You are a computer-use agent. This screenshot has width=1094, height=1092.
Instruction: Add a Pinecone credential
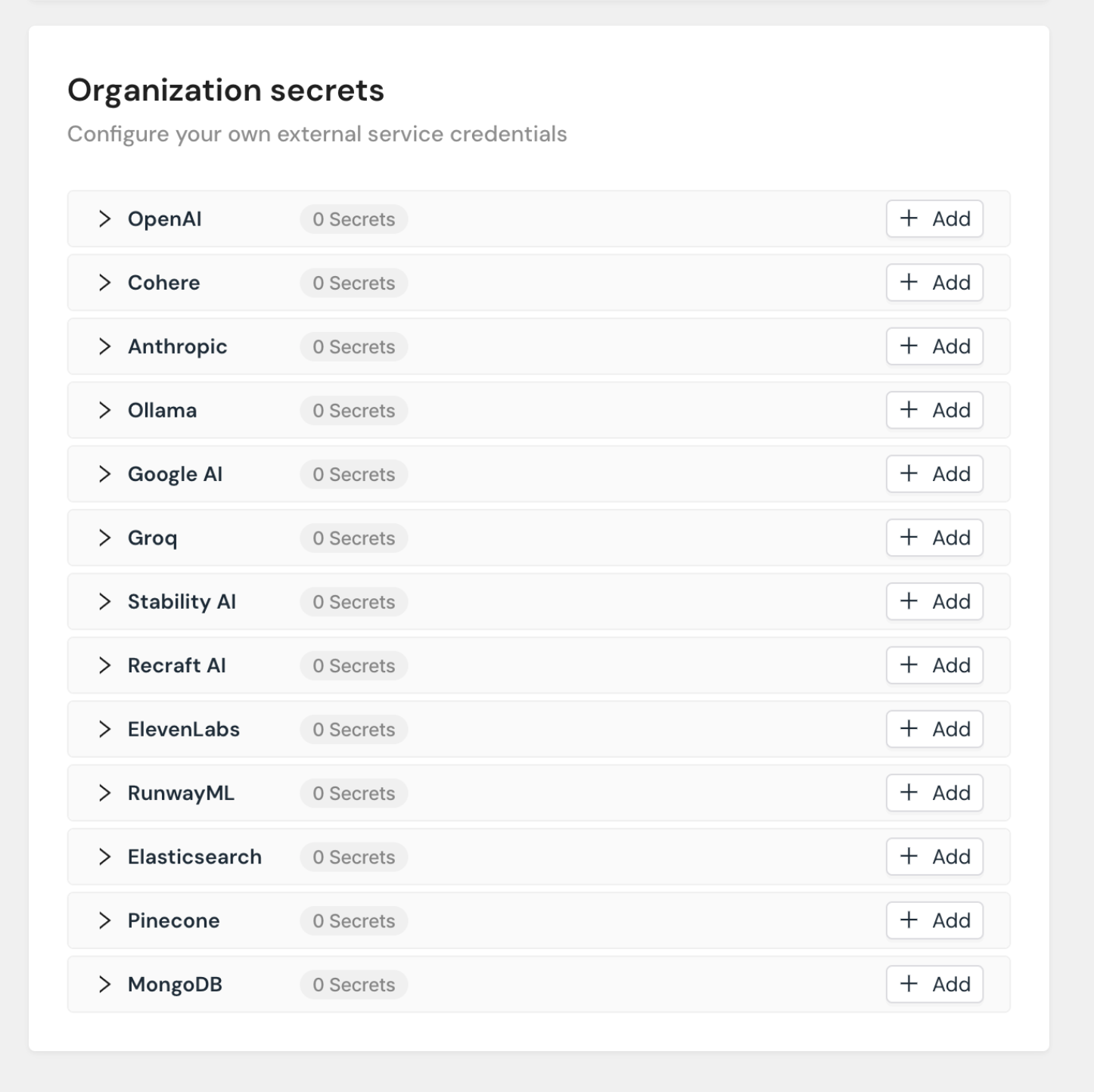[934, 920]
